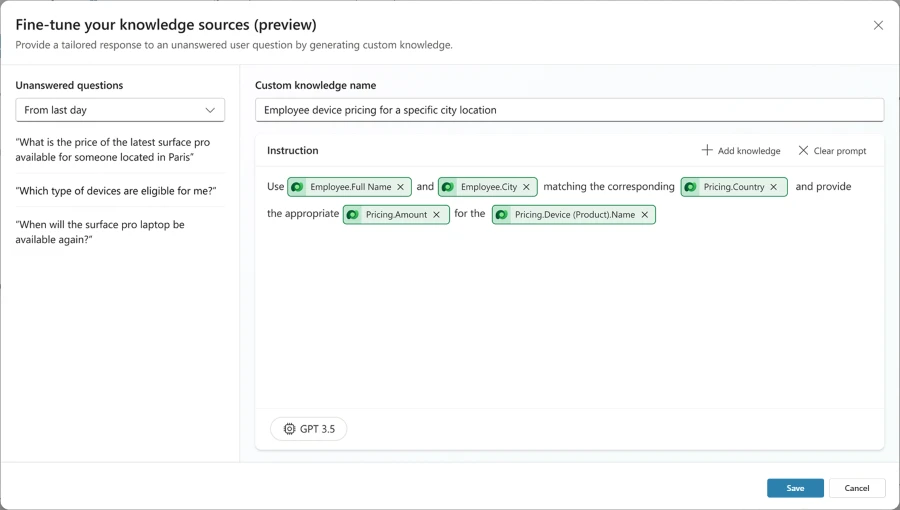Click the plus icon for Add knowledge
Screen dimensions: 900x510
[x=707, y=151]
